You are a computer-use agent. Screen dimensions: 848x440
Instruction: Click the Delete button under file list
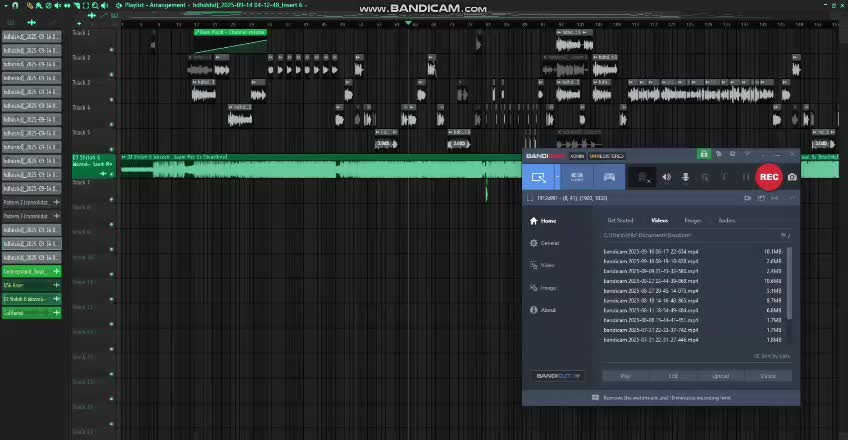click(x=768, y=376)
